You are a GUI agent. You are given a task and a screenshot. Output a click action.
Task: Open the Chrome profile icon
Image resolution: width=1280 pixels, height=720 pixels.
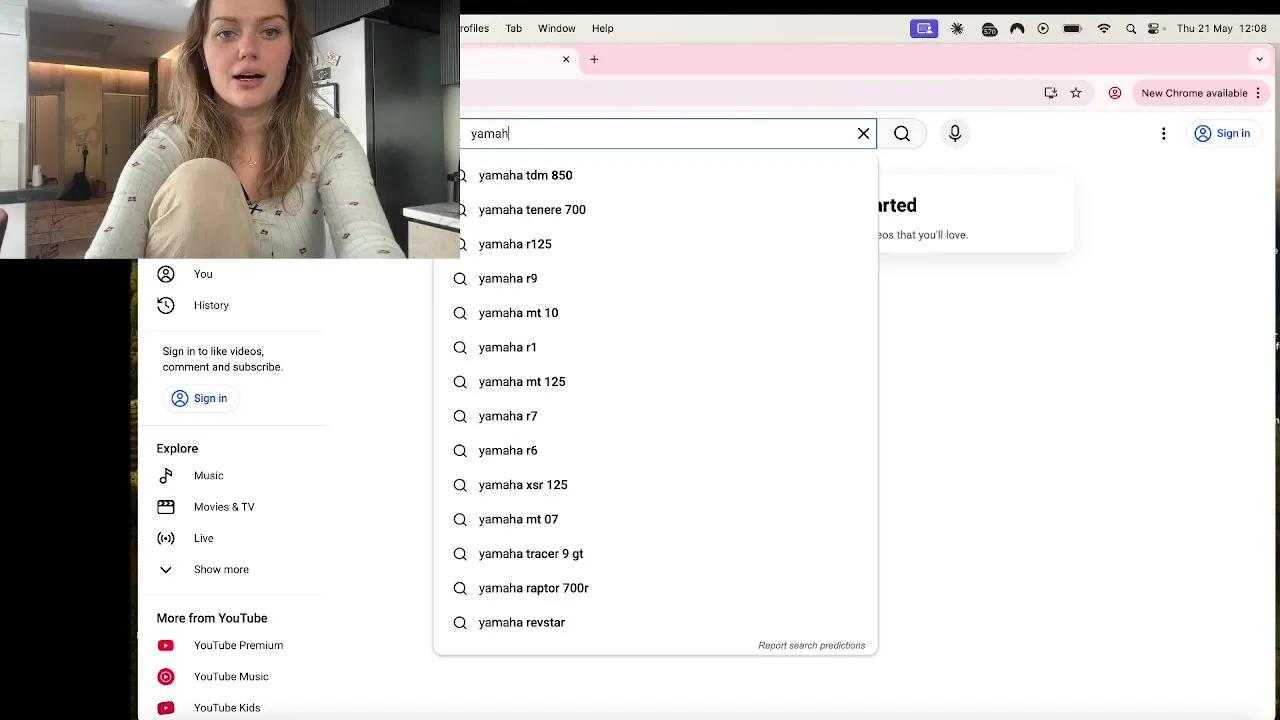pos(1115,93)
